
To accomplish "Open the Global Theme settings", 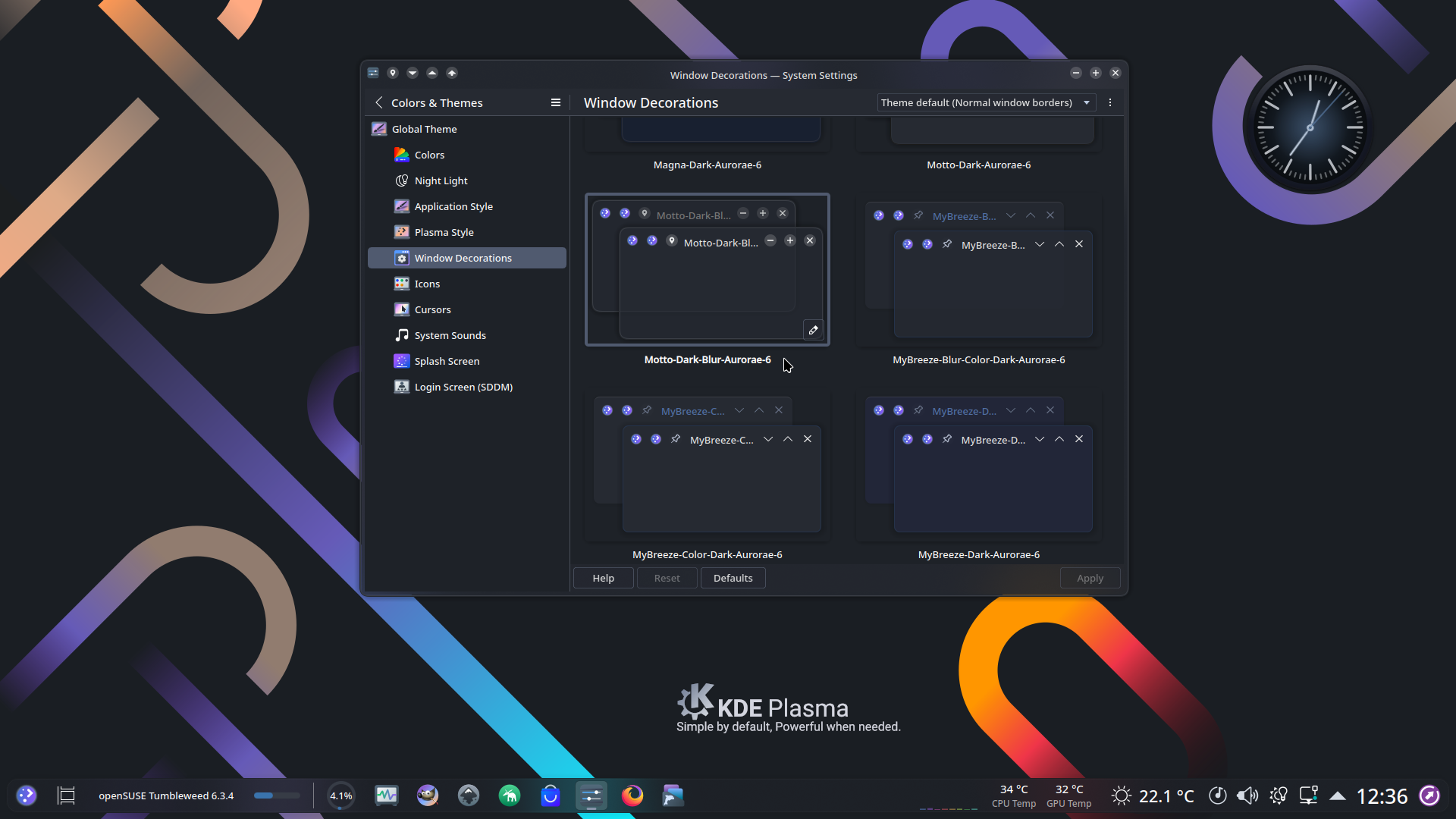I will pos(467,129).
